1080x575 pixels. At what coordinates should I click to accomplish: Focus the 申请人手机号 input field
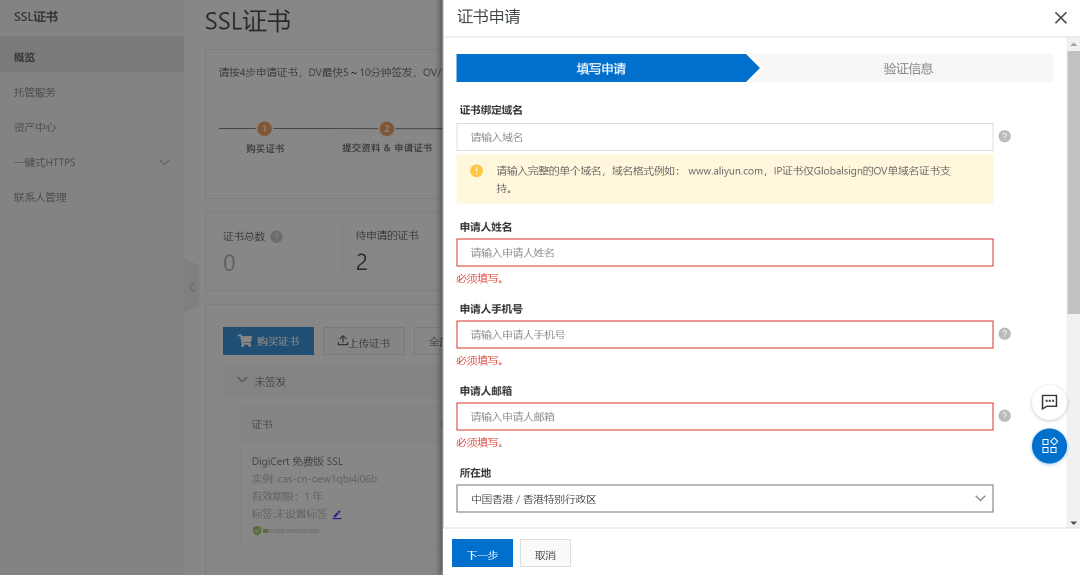[725, 335]
